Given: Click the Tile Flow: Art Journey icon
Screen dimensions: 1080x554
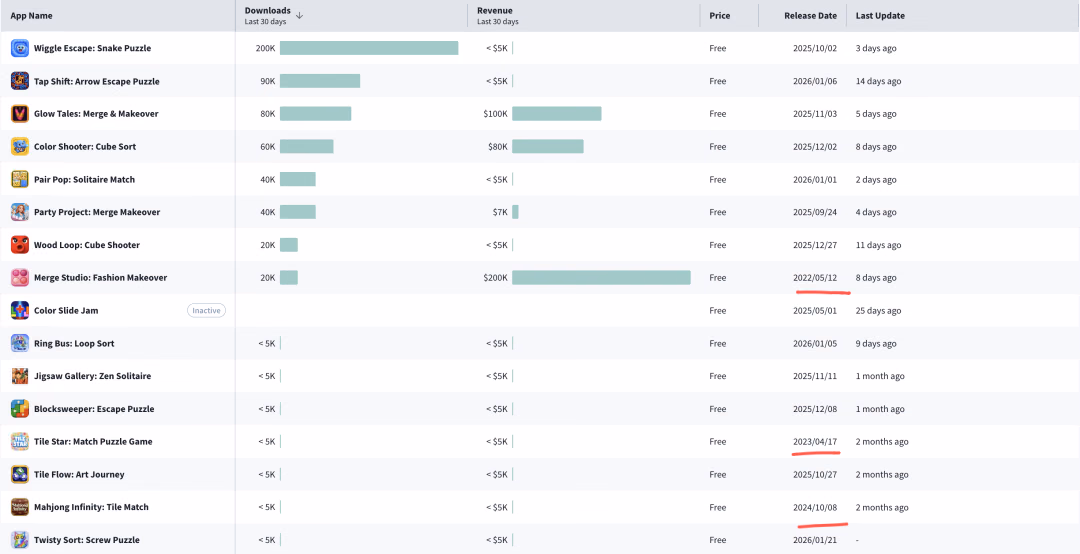Looking at the screenshot, I should (x=20, y=474).
